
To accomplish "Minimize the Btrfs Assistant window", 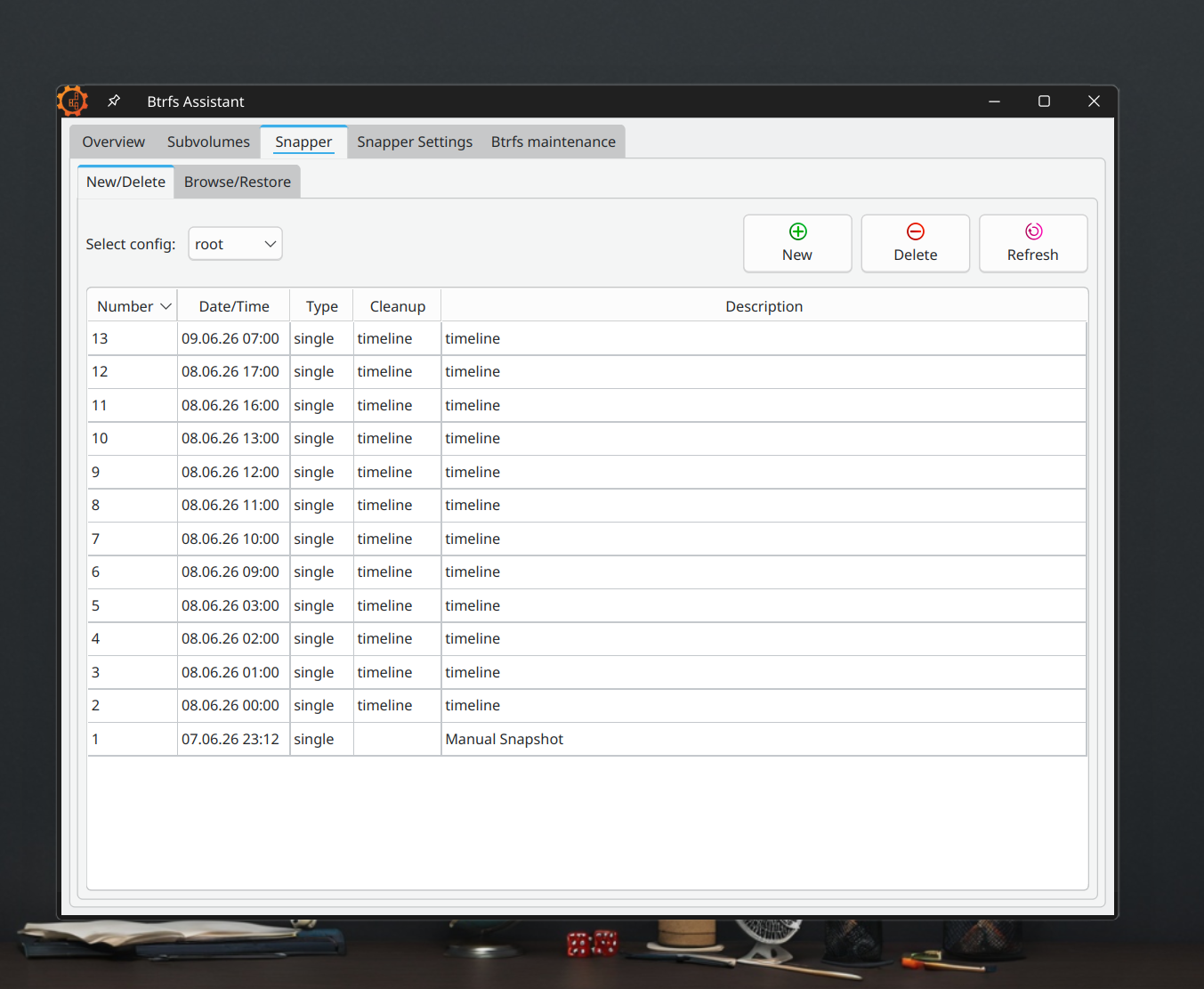I will (x=994, y=101).
